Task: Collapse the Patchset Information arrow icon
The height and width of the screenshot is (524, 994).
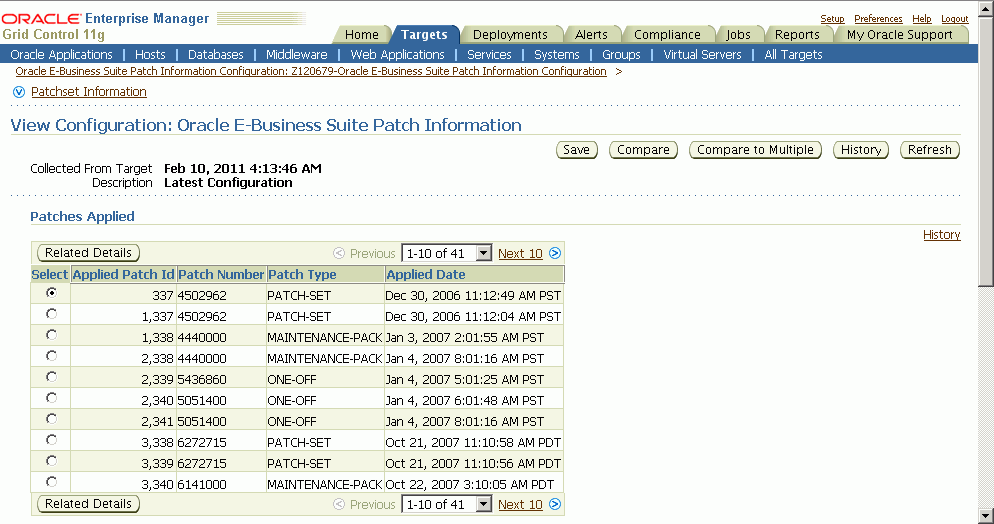Action: pyautogui.click(x=19, y=92)
